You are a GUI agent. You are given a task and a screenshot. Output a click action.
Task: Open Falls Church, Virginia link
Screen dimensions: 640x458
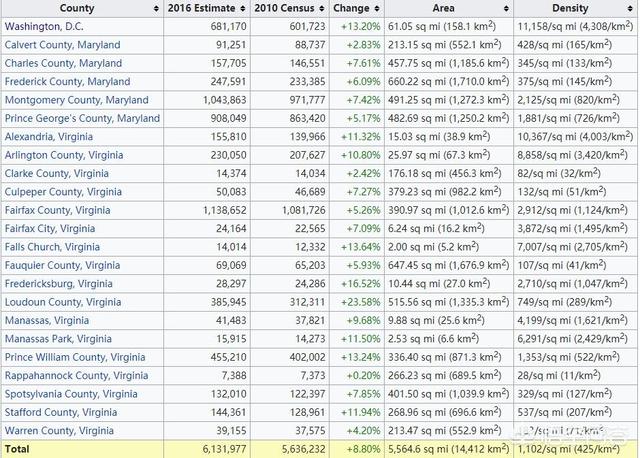(x=52, y=247)
